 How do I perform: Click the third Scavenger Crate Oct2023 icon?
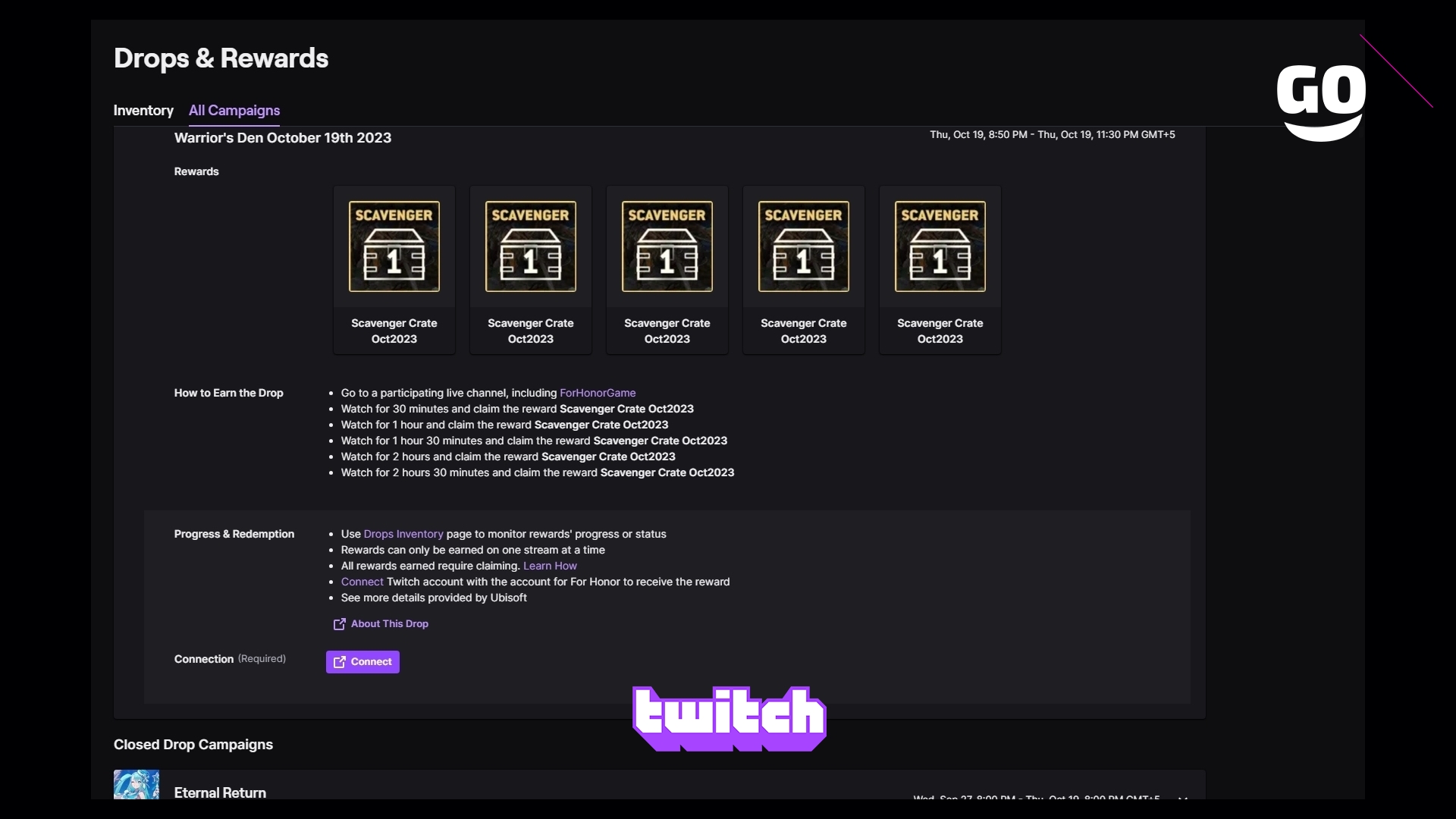[667, 246]
